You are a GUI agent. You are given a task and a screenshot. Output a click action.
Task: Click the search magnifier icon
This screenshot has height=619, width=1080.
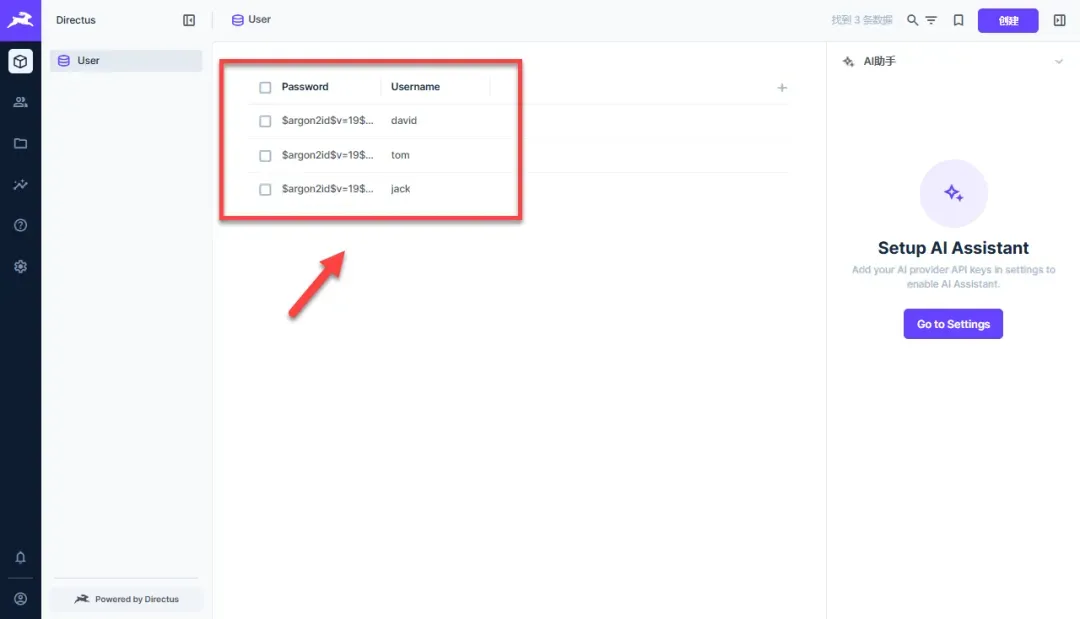tap(912, 20)
